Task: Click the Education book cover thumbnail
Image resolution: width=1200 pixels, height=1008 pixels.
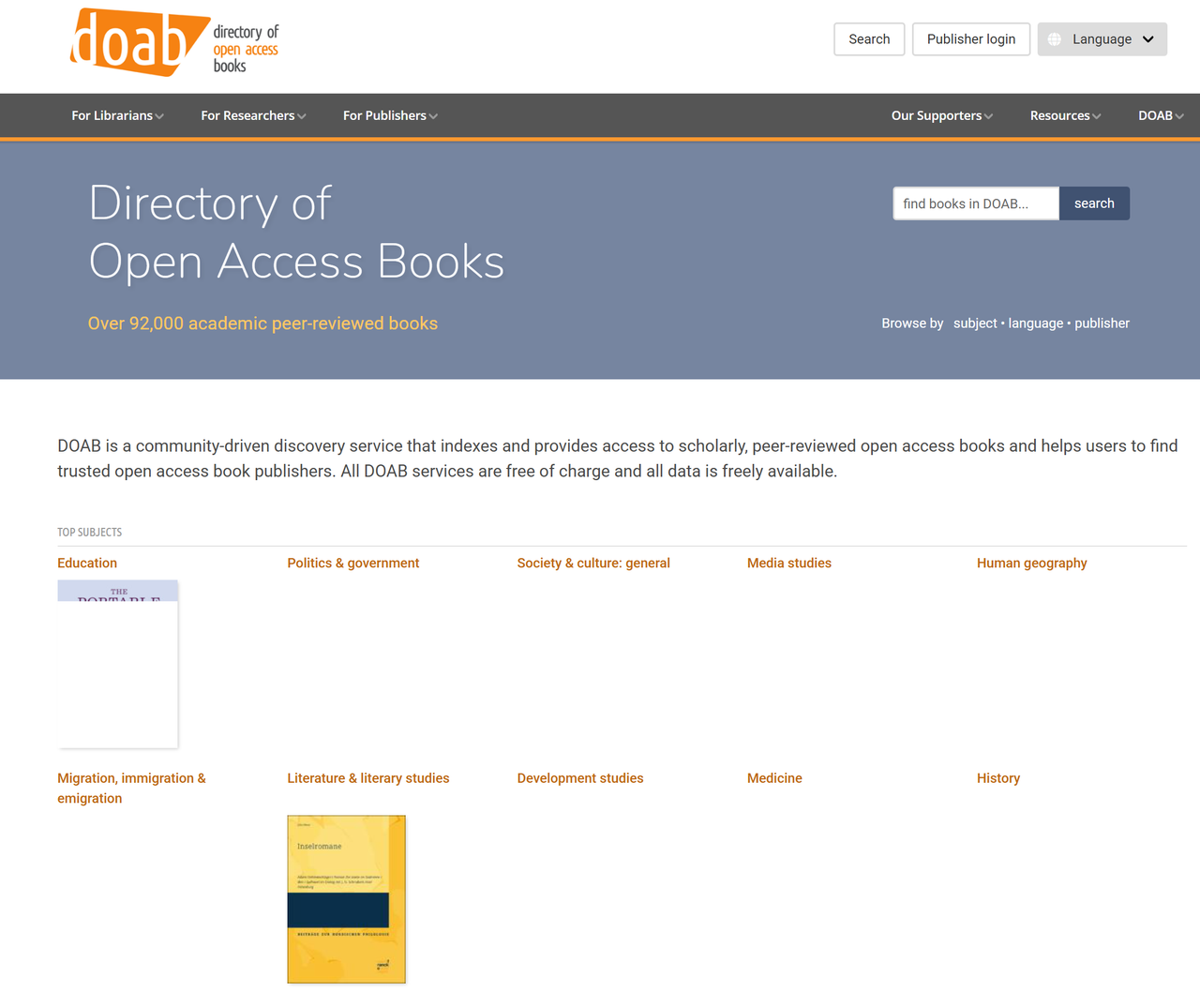Action: pos(118,664)
